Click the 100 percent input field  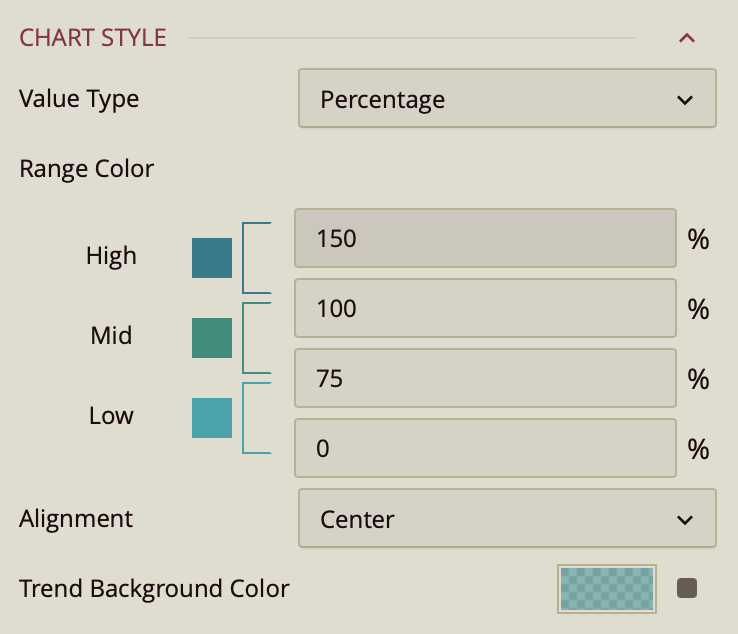point(485,308)
